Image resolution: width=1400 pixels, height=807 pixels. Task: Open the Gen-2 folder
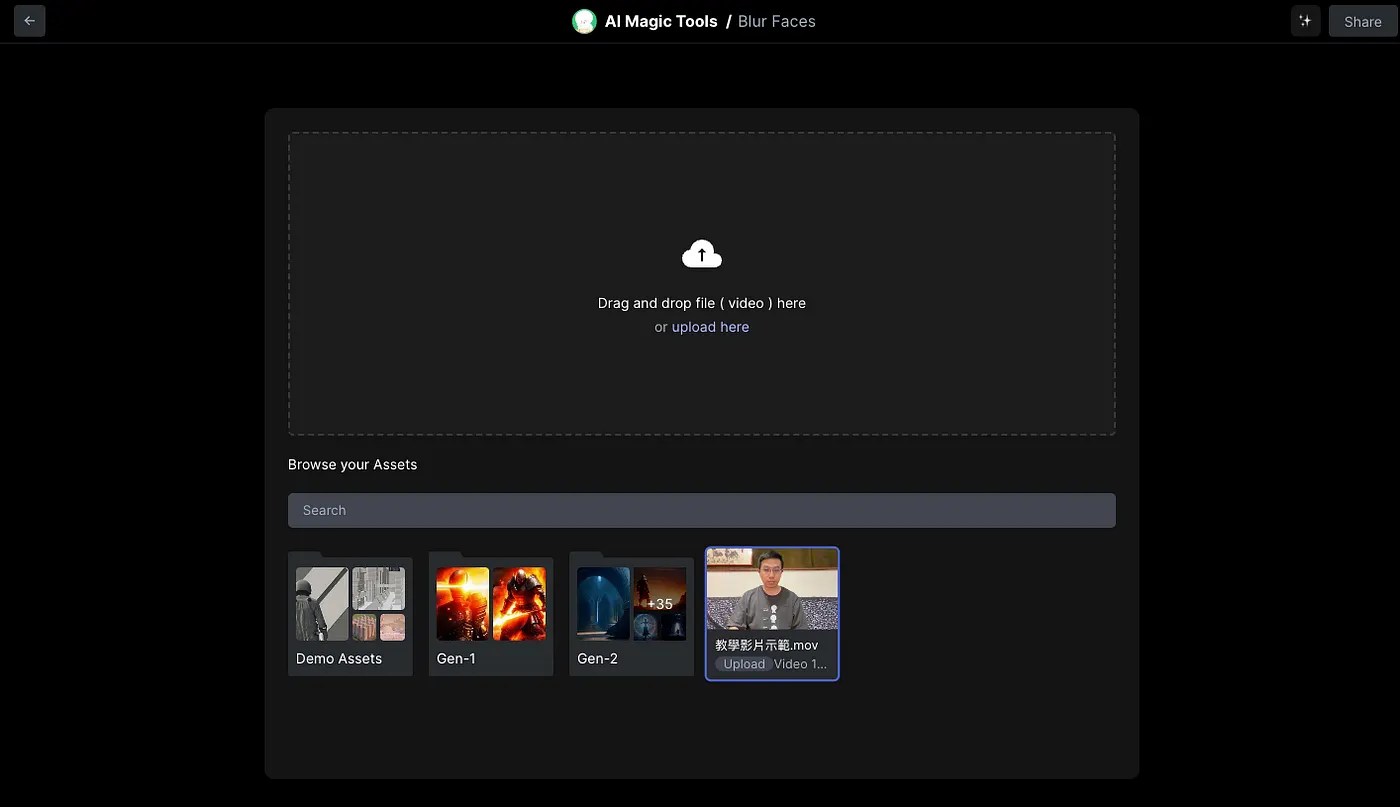click(631, 614)
